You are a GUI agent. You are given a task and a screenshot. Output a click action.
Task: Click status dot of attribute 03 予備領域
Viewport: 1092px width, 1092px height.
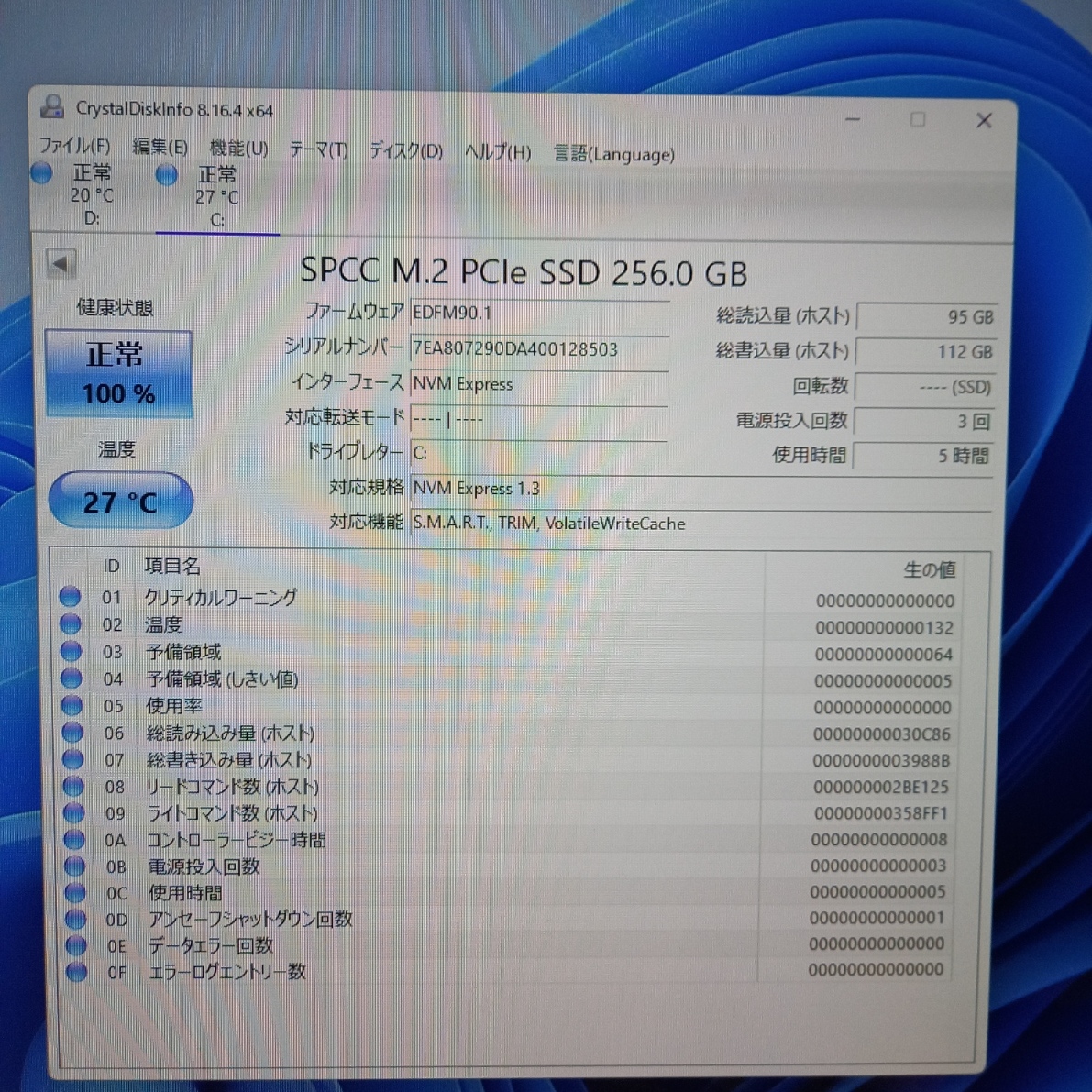[x=71, y=650]
